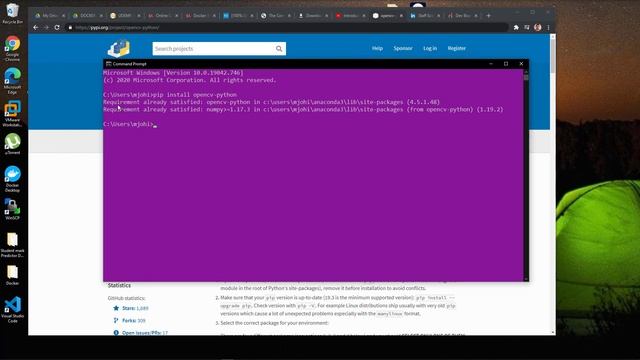Click the 'Requirement already satisfied: numpy' line
The height and width of the screenshot is (360, 640).
coord(303,109)
